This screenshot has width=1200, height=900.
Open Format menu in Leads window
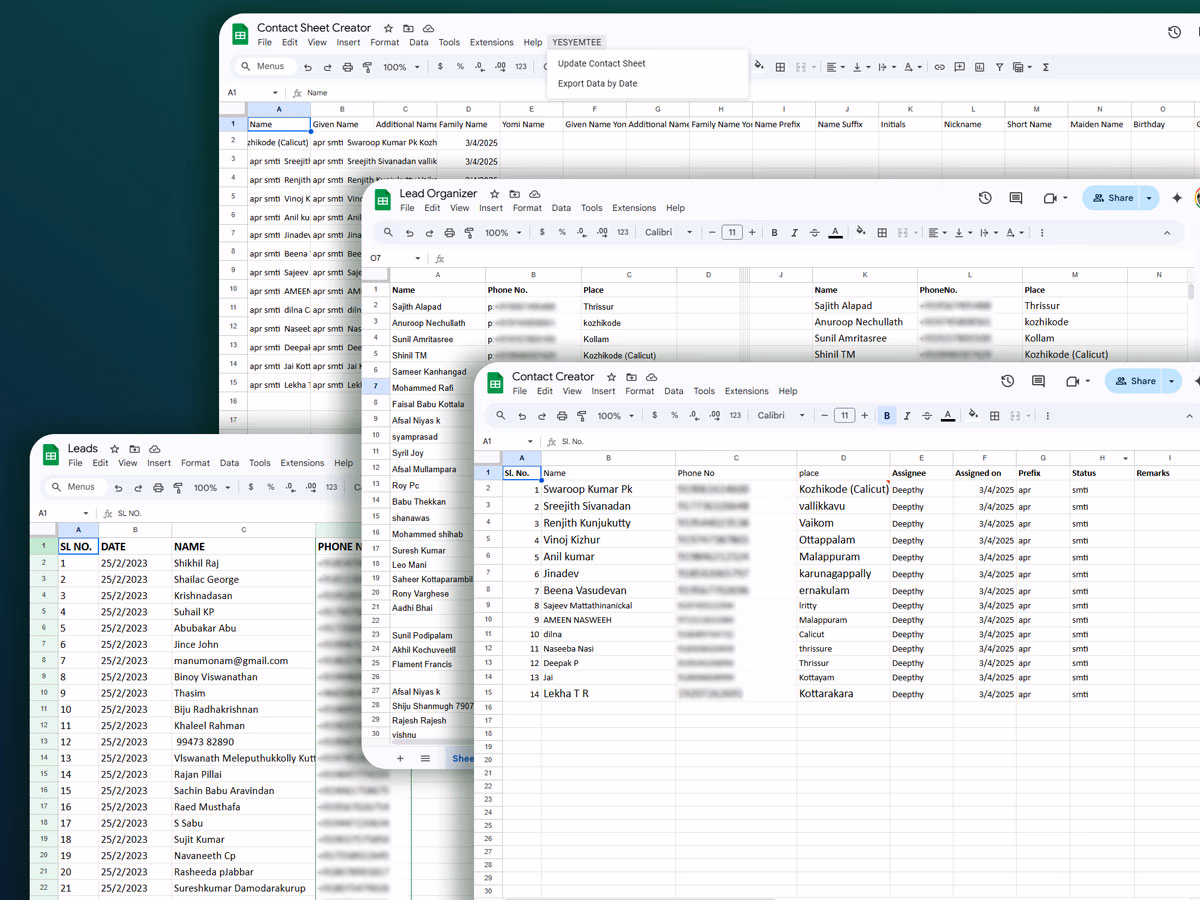click(x=195, y=463)
